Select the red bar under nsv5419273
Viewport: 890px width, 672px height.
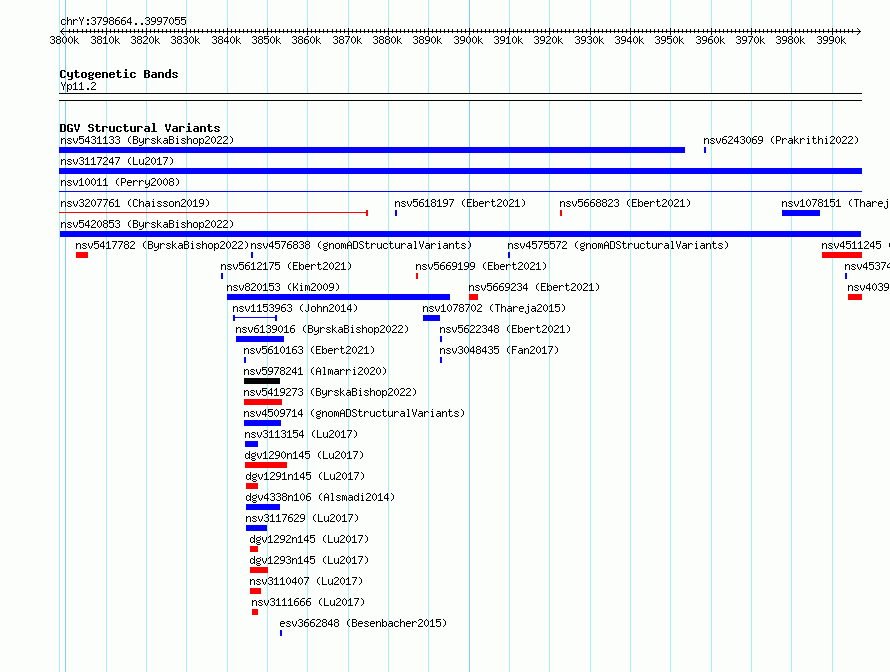coord(263,402)
